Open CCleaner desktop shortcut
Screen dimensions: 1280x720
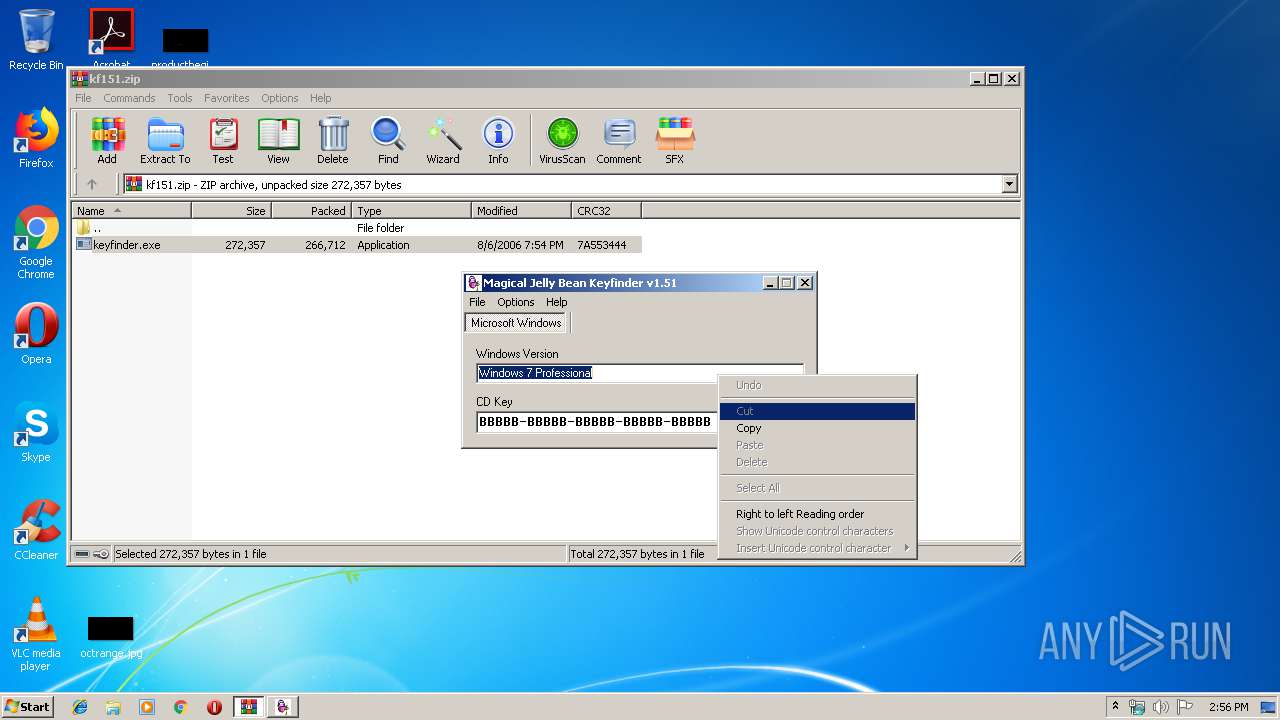tap(36, 530)
